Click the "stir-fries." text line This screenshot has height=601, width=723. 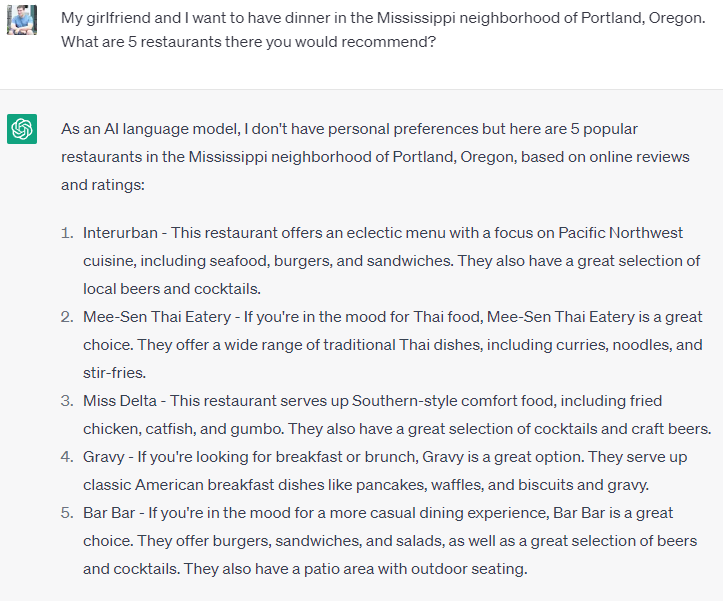114,373
